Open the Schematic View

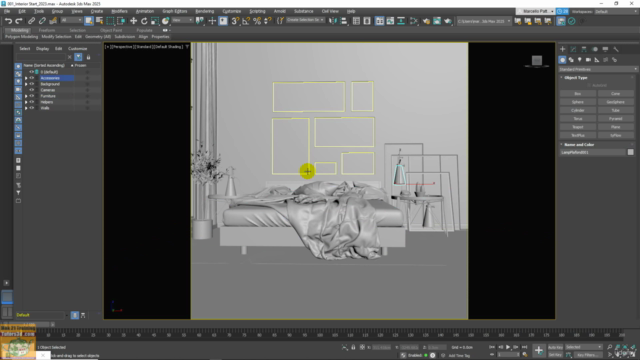tap(401, 21)
